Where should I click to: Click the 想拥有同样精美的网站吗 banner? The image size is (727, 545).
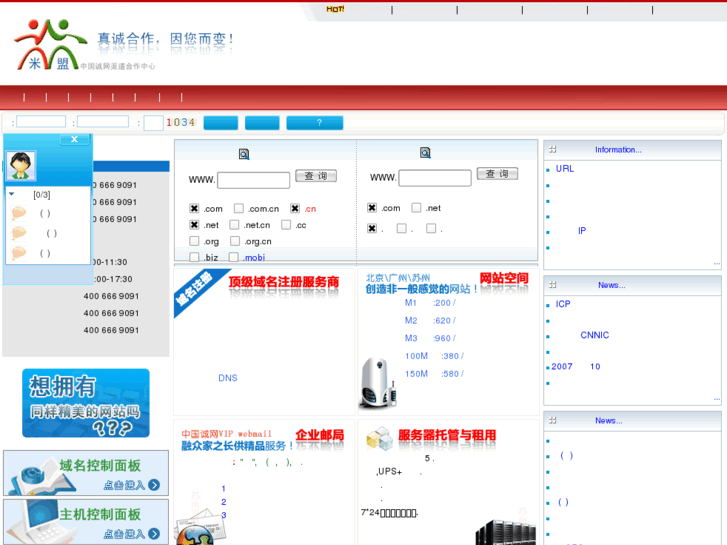pyautogui.click(x=86, y=403)
